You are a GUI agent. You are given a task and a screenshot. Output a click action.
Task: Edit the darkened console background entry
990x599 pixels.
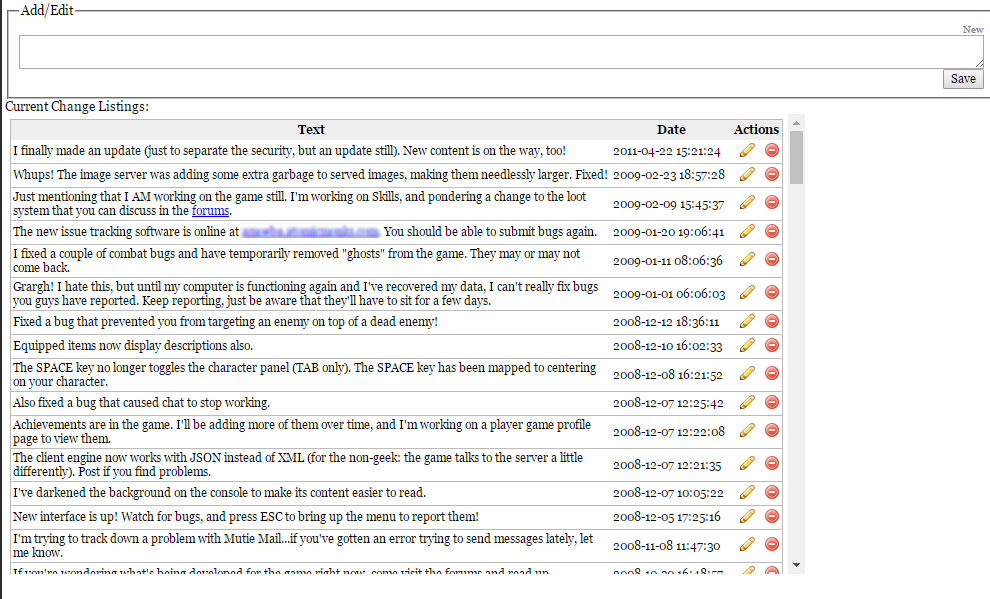coord(747,493)
